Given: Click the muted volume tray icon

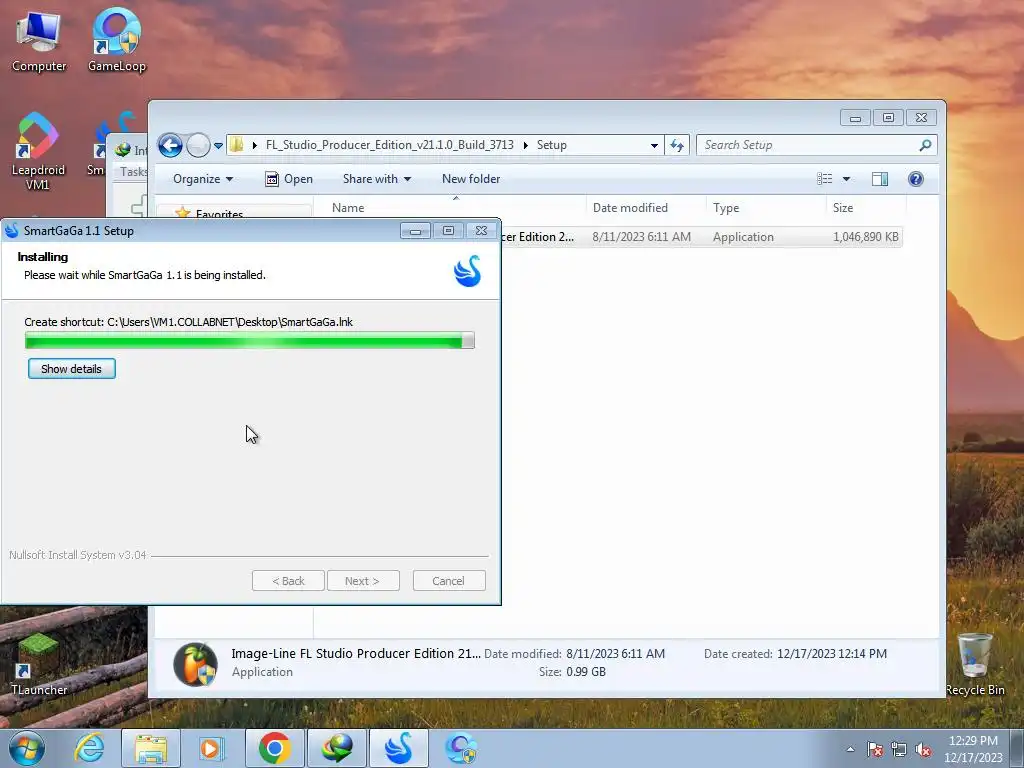Looking at the screenshot, I should coord(923,749).
